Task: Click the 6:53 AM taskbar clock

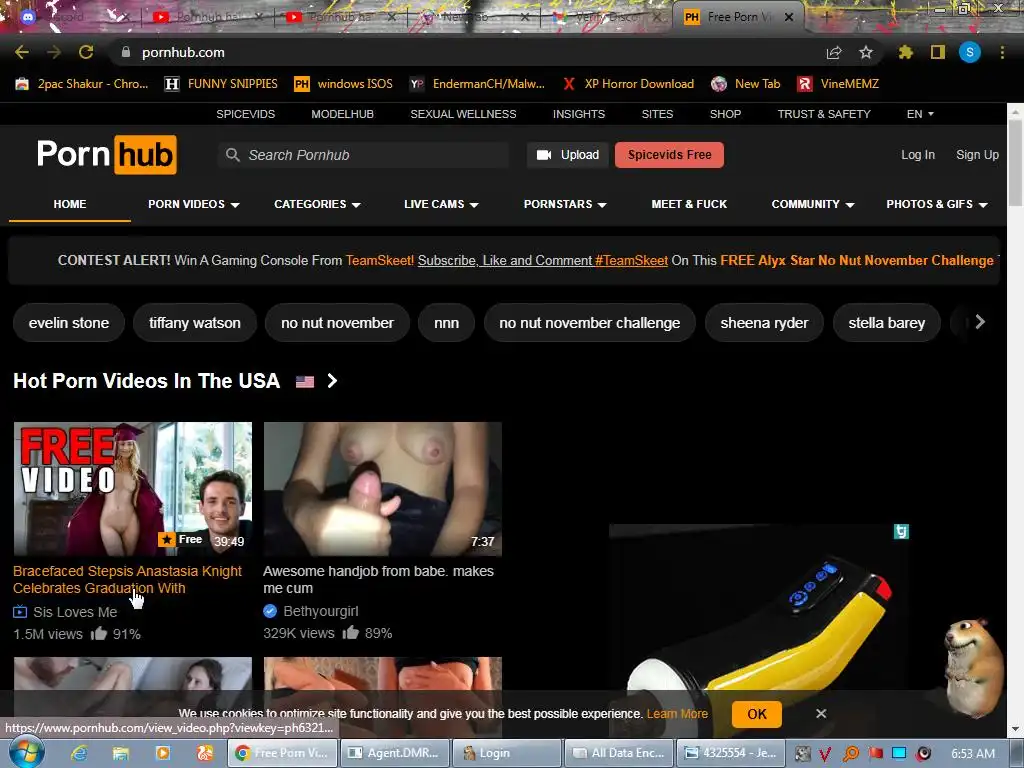Action: click(972, 754)
